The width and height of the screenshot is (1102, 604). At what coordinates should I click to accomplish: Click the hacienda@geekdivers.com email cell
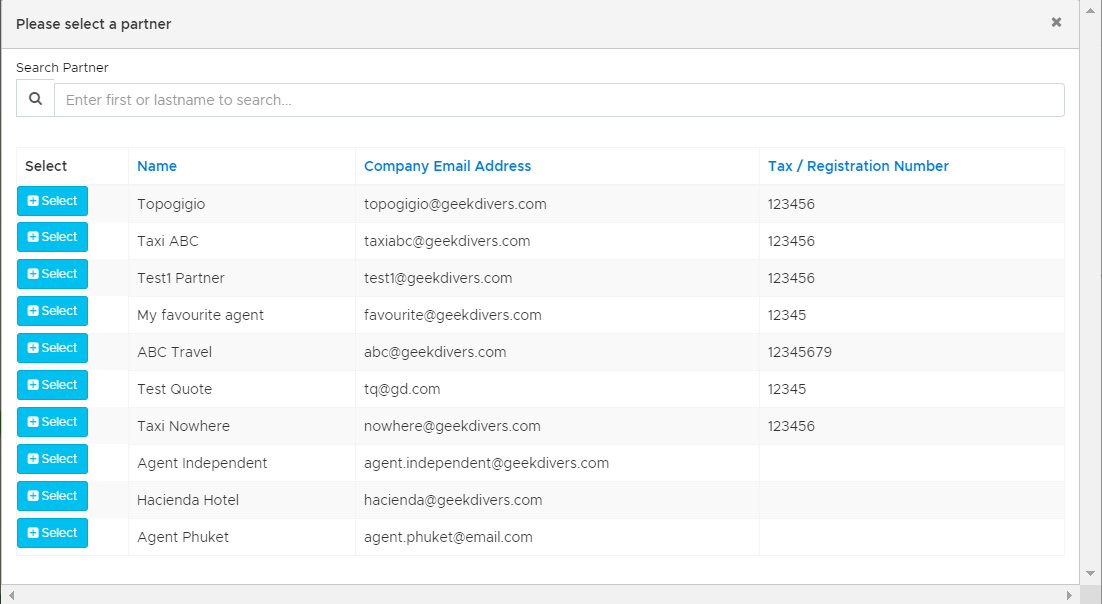pos(557,500)
